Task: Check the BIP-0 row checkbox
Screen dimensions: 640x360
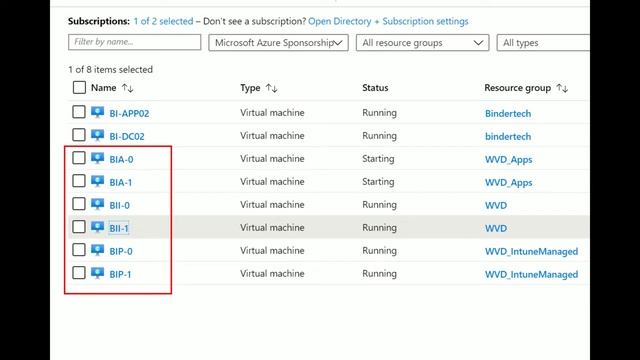Action: 79,250
